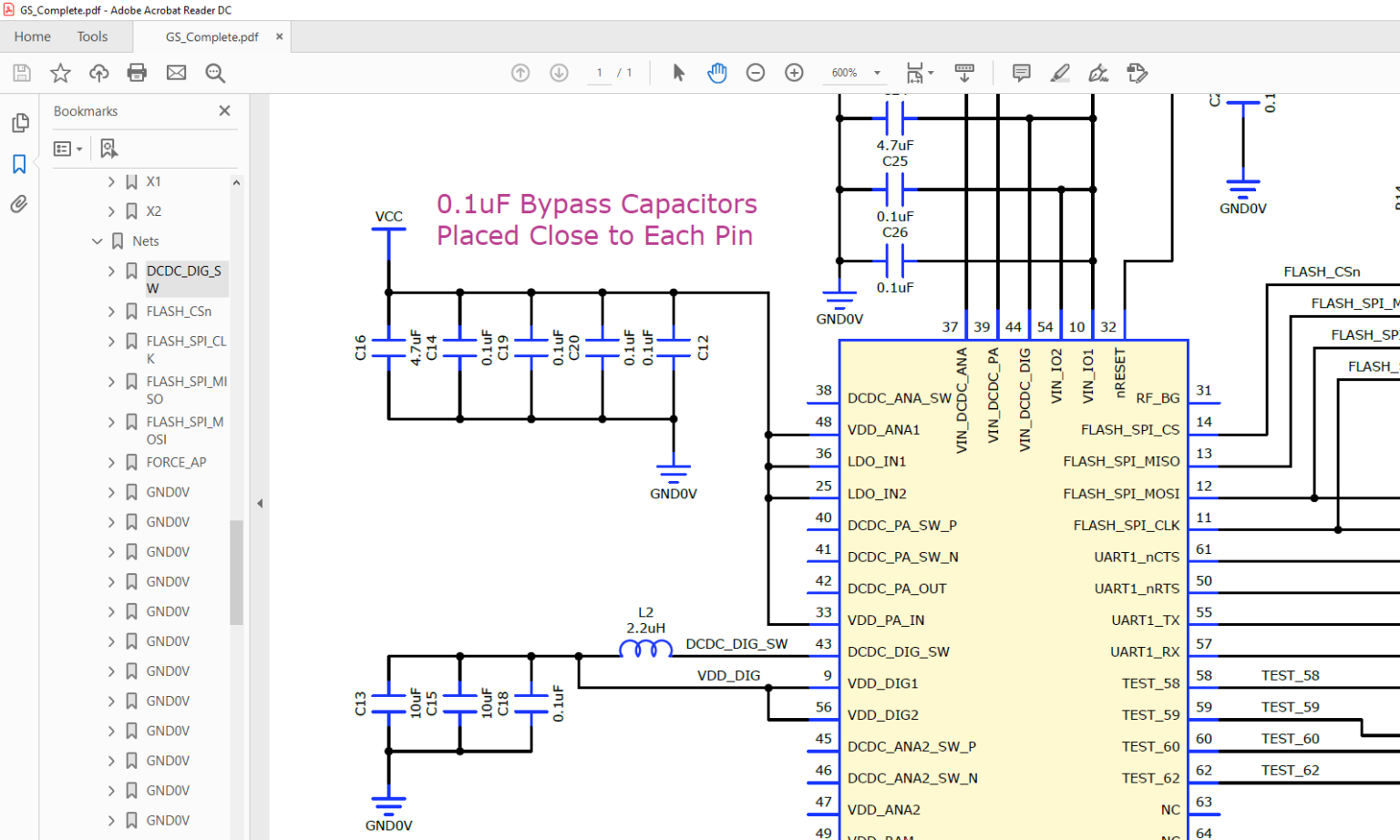Select the Hand pan tool

click(x=717, y=73)
